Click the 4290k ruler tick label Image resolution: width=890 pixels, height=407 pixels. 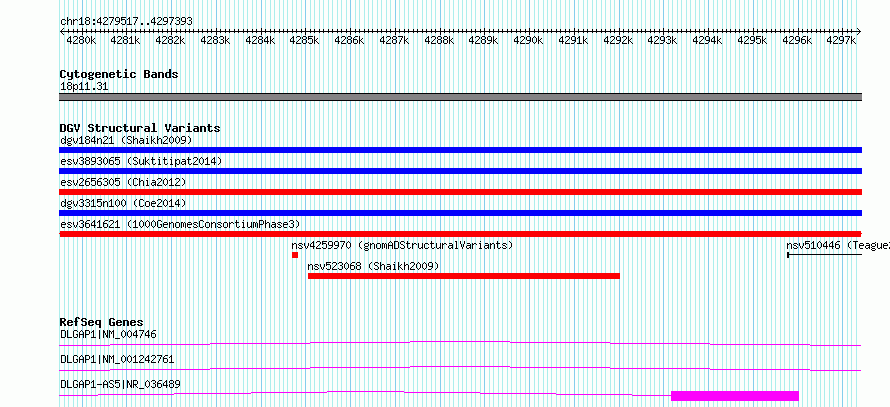pos(528,40)
